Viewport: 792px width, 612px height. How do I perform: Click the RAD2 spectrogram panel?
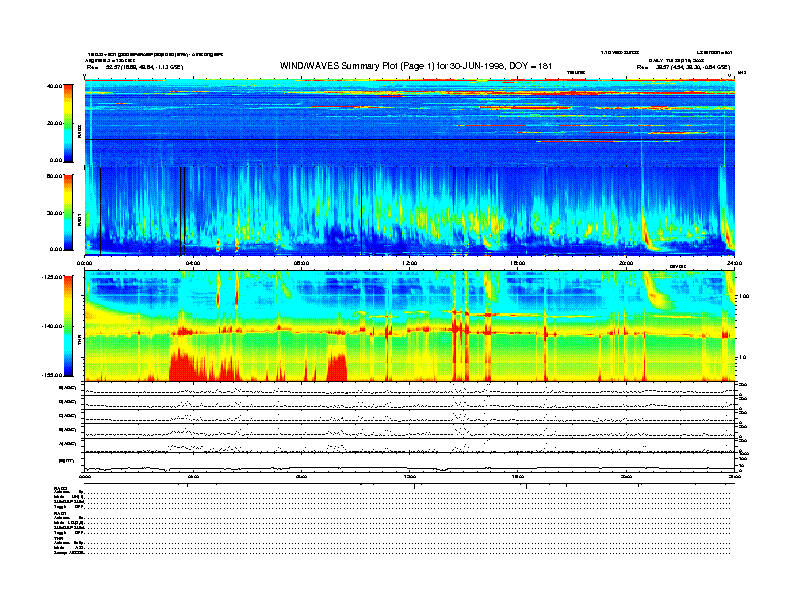[410, 121]
